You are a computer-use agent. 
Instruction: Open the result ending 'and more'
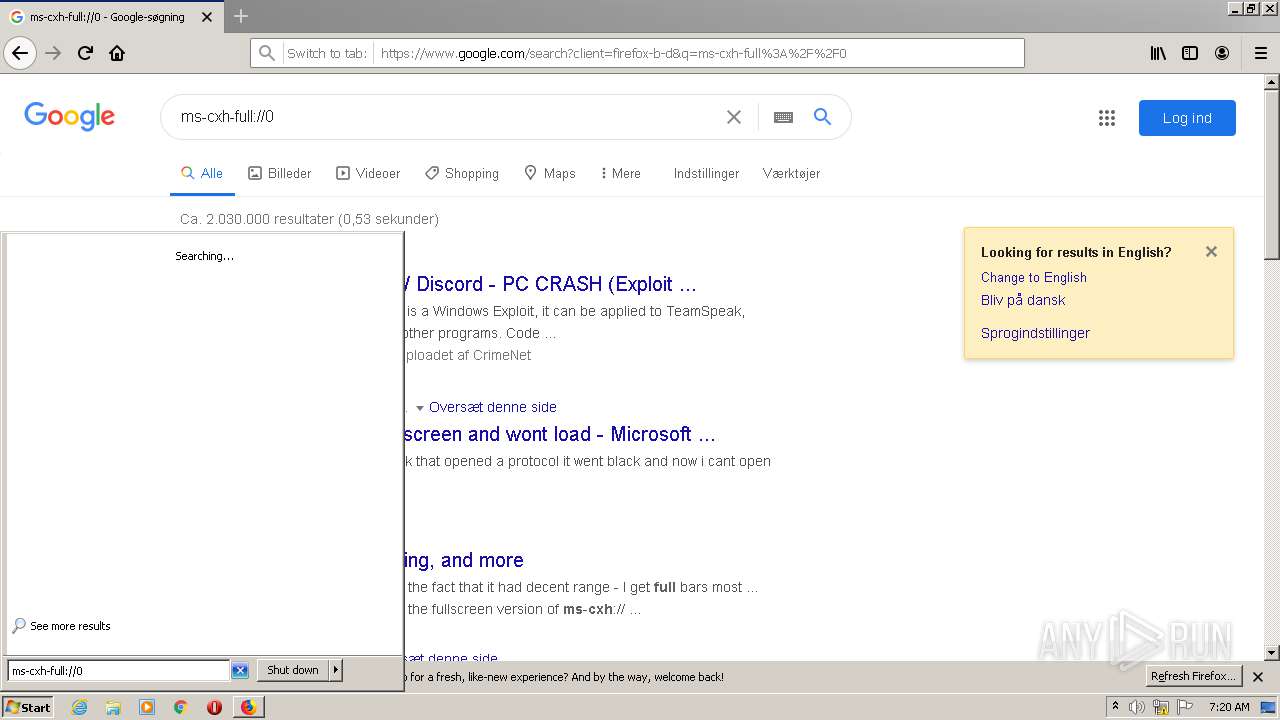tap(464, 560)
